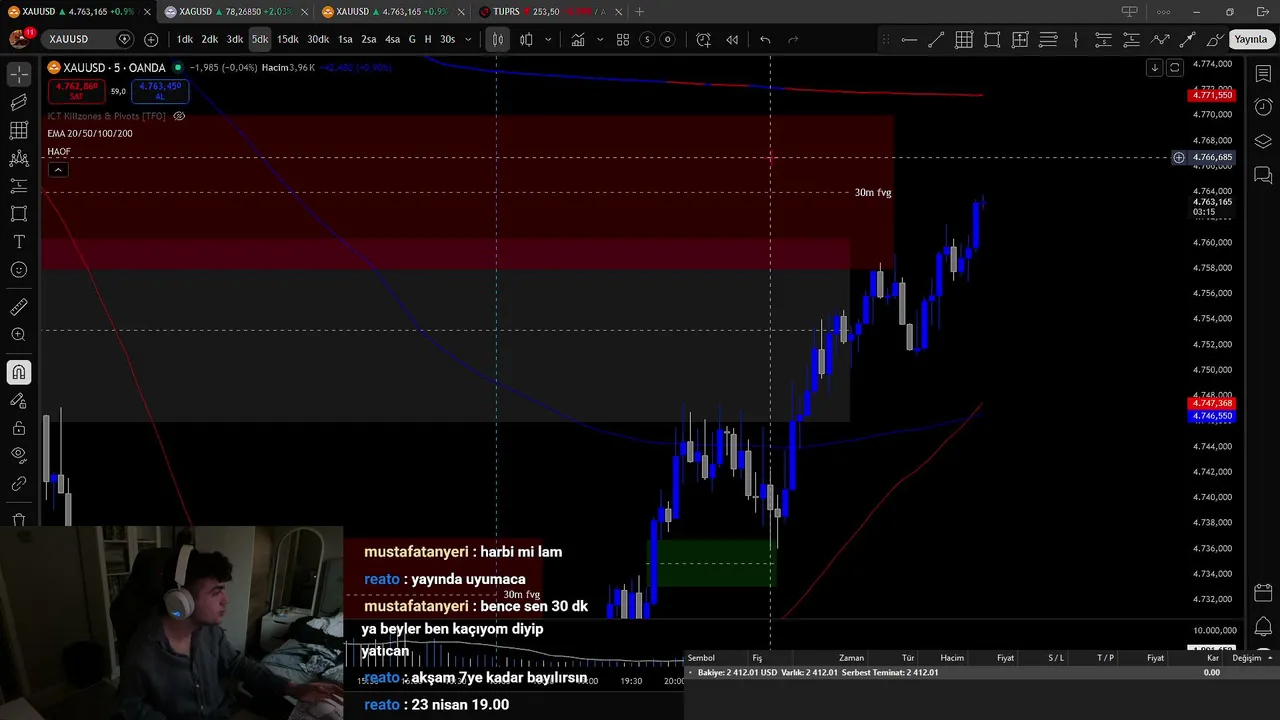The height and width of the screenshot is (720, 1280).
Task: Select the G daily timeframe
Action: point(412,39)
